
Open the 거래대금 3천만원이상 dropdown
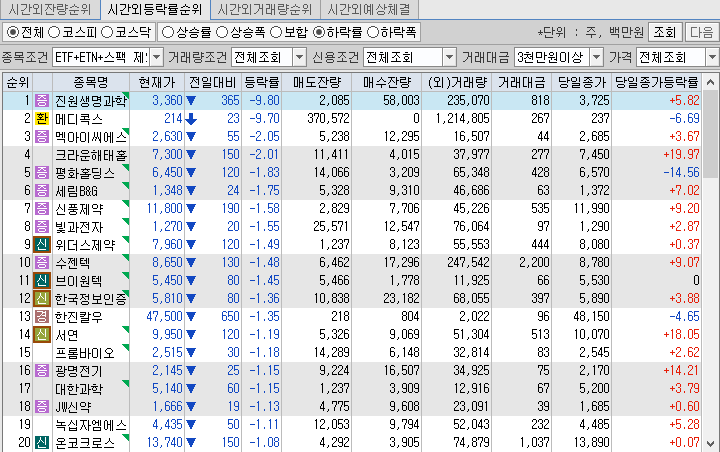pos(596,57)
